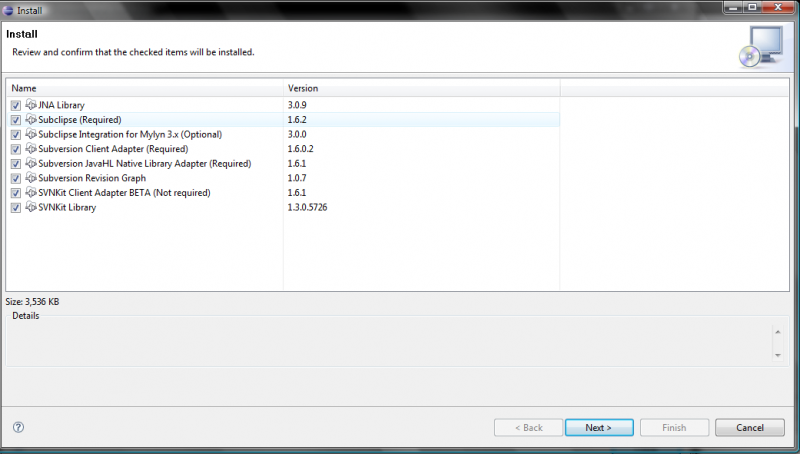Select Subversion JavaHL Native Library Adapter name
The width and height of the screenshot is (800, 454).
tap(145, 164)
